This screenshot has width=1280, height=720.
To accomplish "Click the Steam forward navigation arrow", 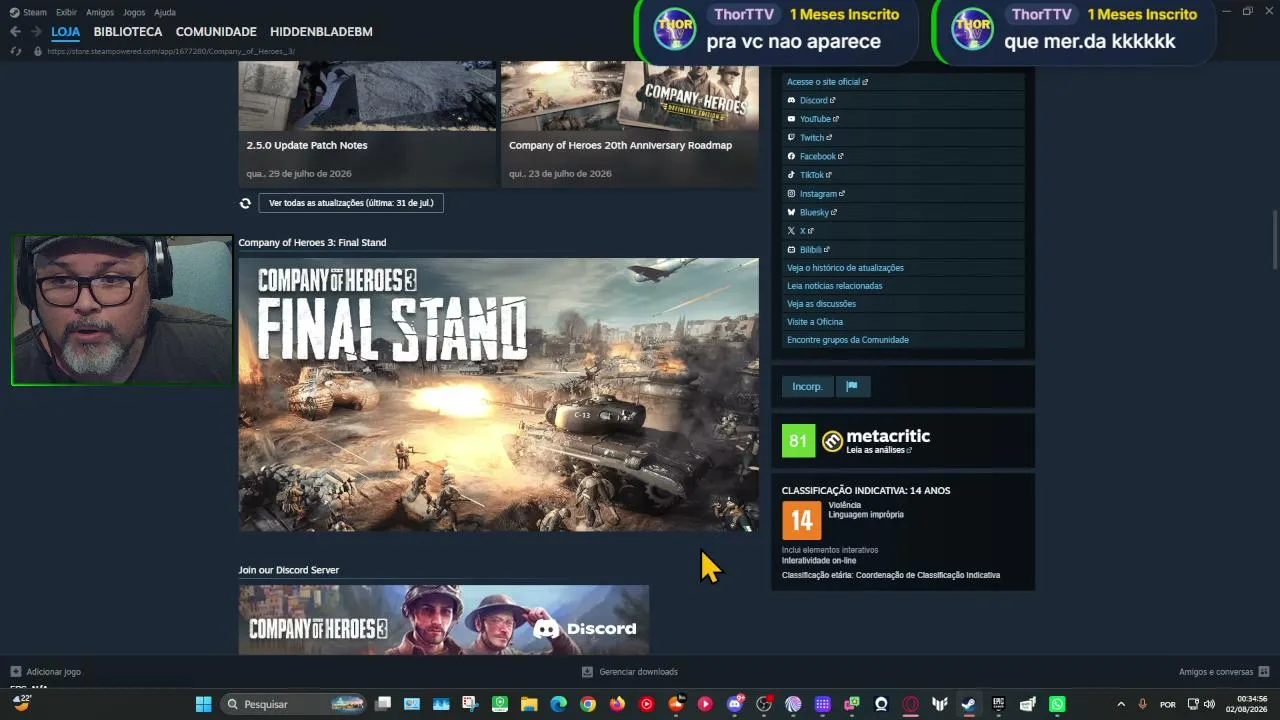I will point(36,32).
